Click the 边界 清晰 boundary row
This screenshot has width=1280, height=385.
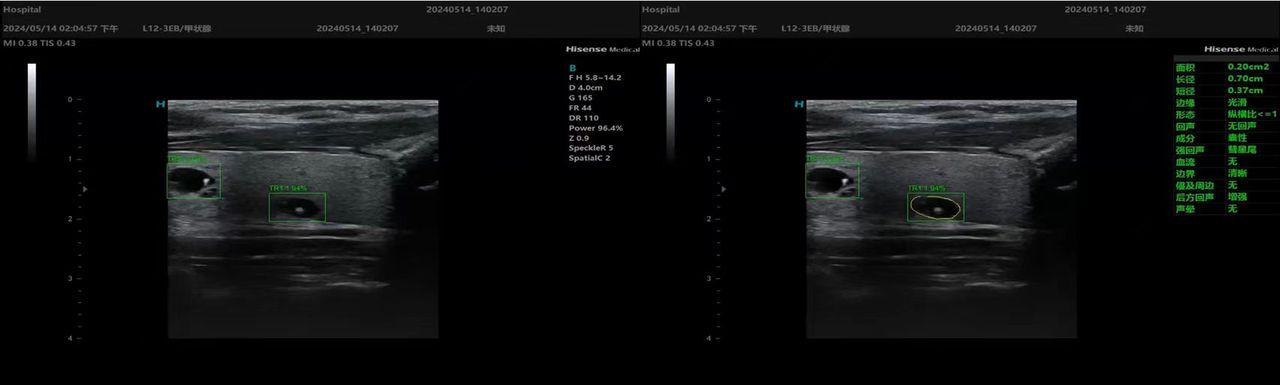(x=1226, y=173)
